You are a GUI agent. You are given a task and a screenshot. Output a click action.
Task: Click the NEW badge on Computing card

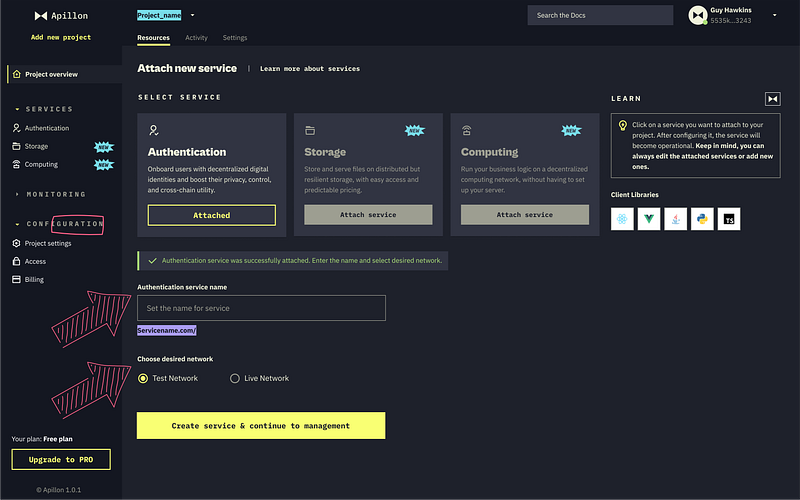[x=571, y=131]
